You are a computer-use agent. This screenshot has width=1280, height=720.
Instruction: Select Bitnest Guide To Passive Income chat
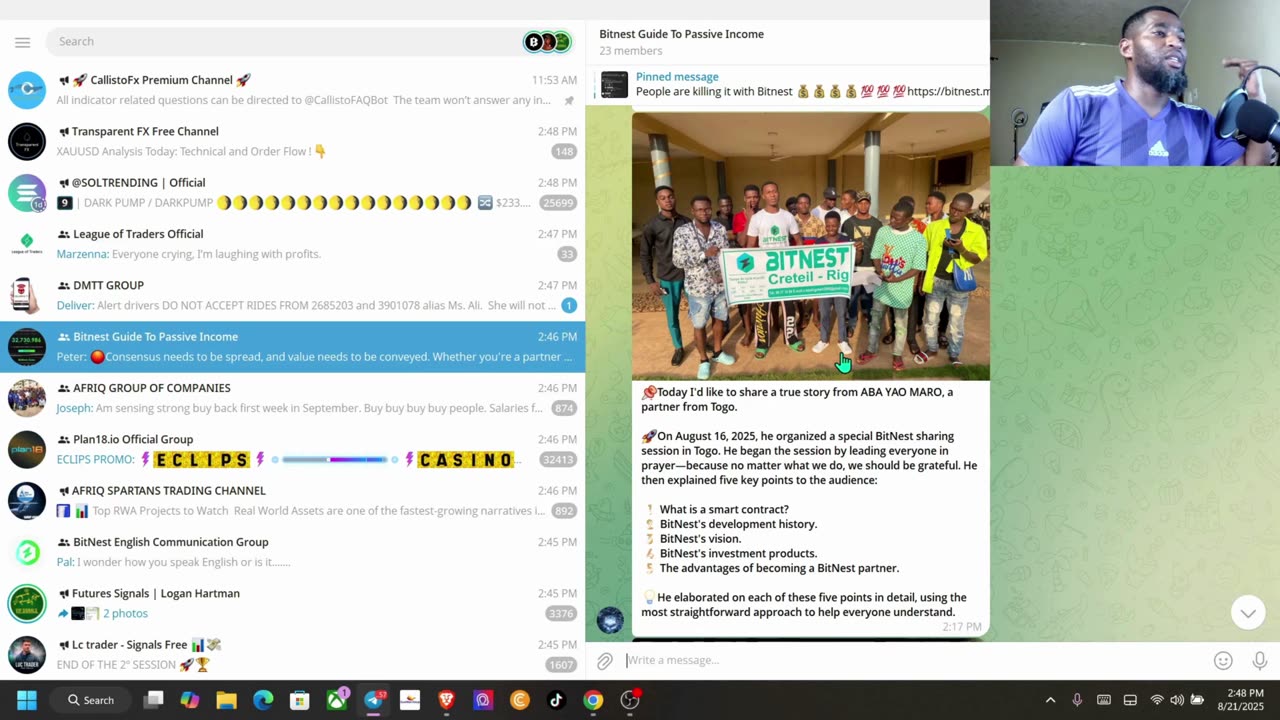[292, 347]
